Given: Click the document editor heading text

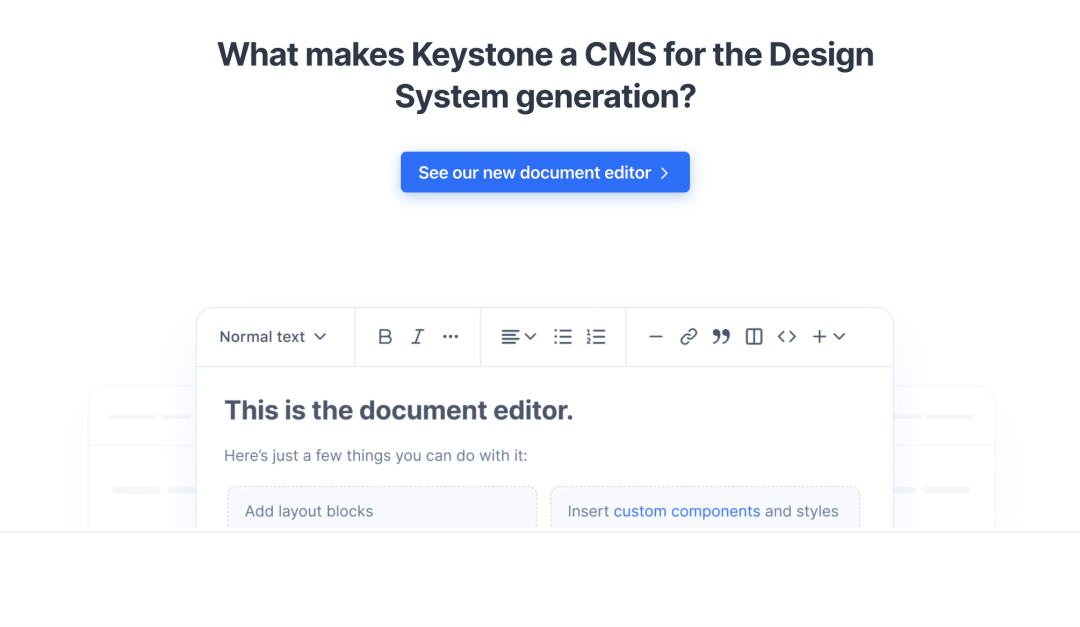Looking at the screenshot, I should 399,410.
